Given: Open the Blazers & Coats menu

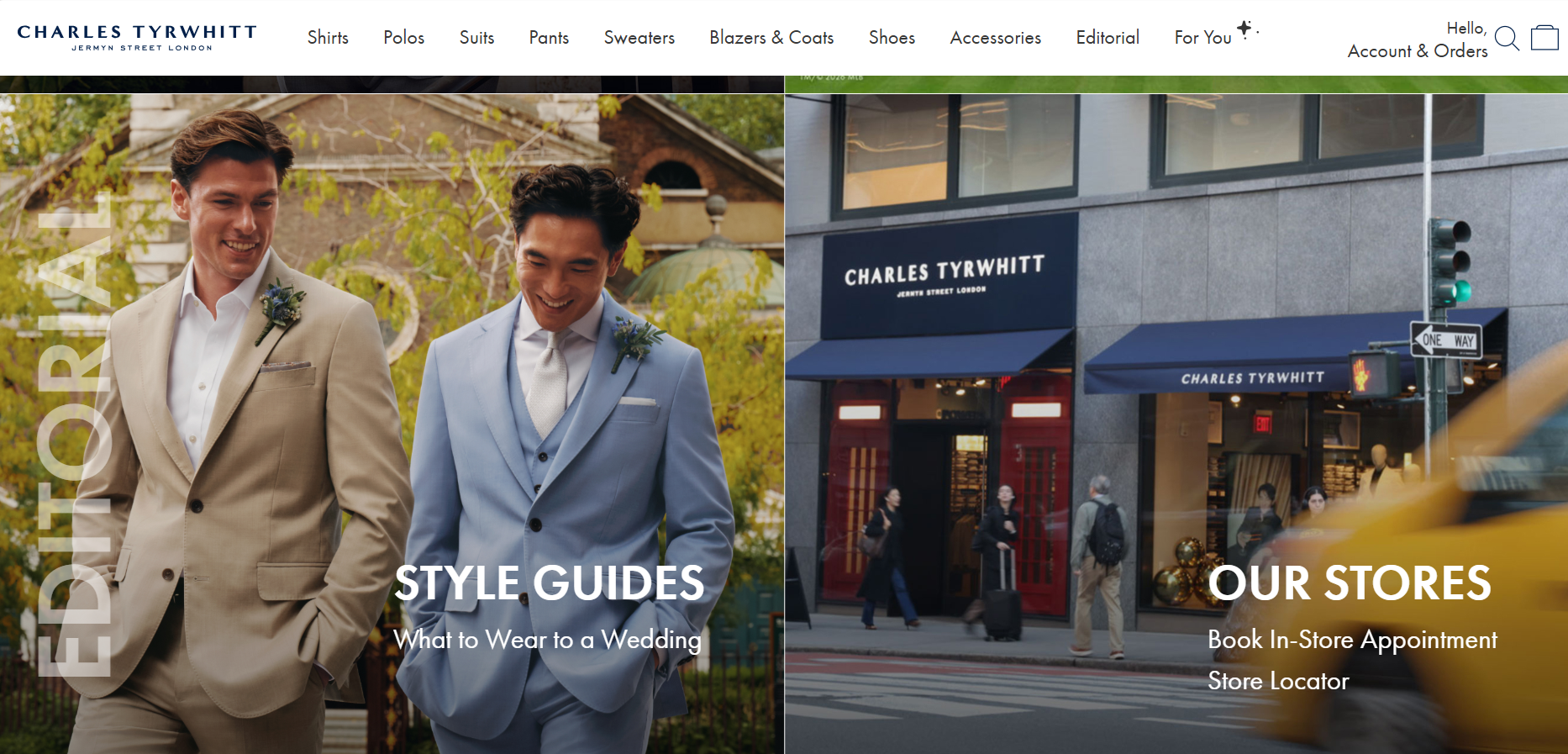Looking at the screenshot, I should (x=771, y=38).
